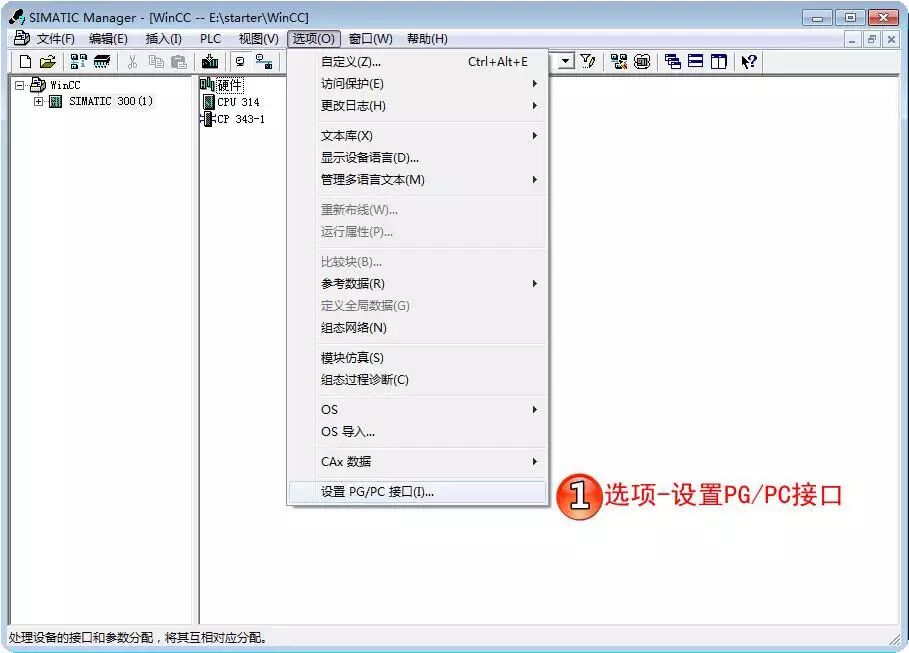Open the filter dropdown arrow in toolbar
This screenshot has width=909, height=653.
pos(566,61)
